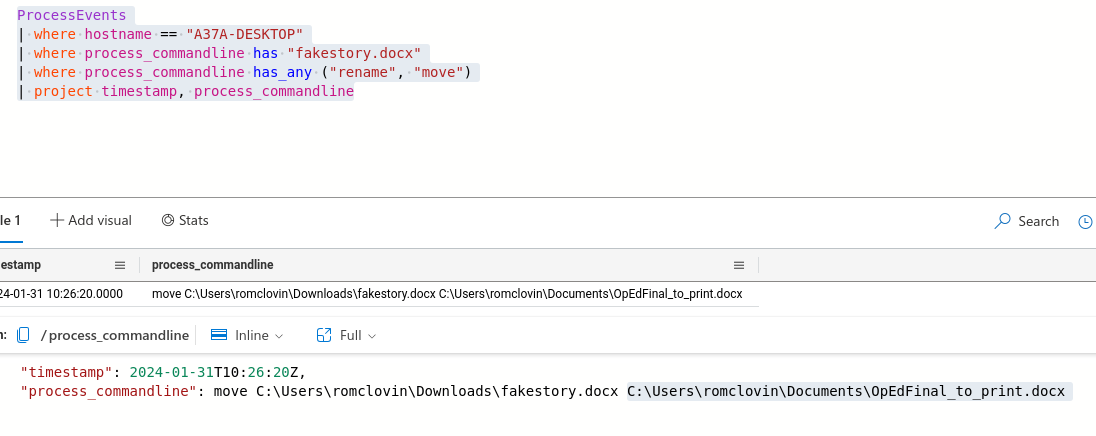Click the highlighted OpEdFinal_to_print.docx path in JSON
Image resolution: width=1096 pixels, height=436 pixels.
(x=846, y=390)
